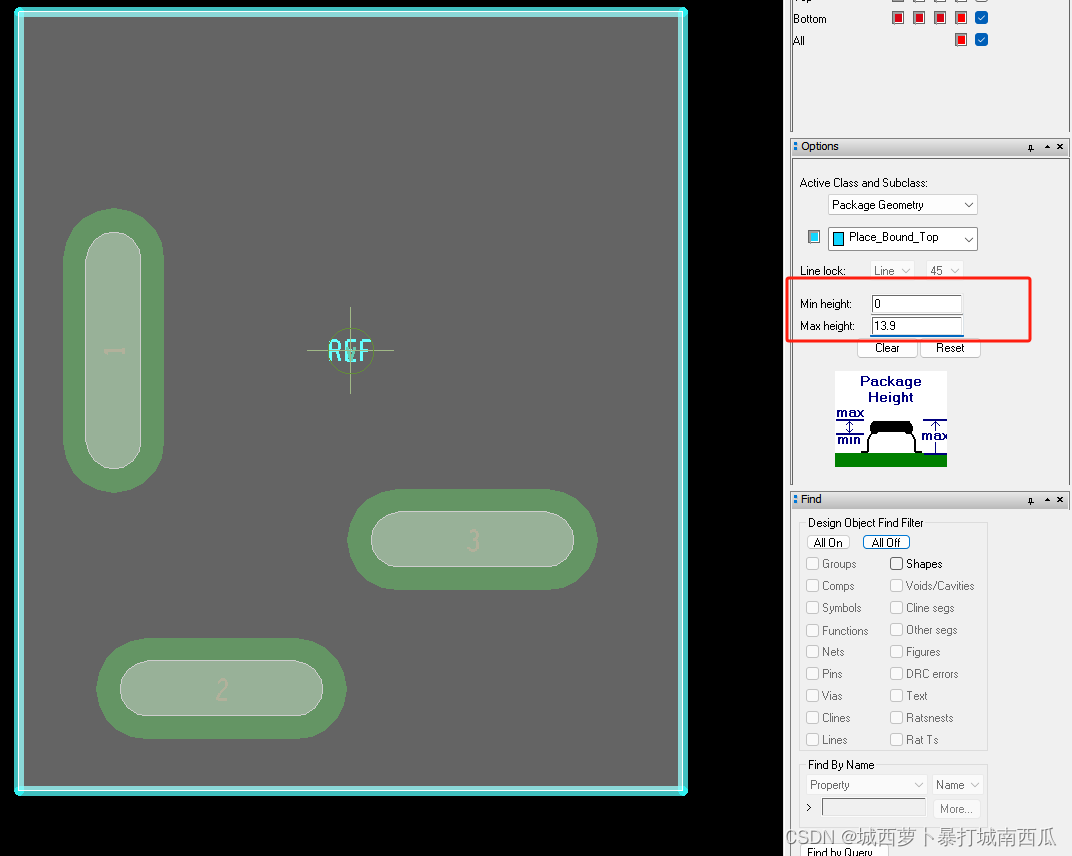
Task: Enable the Functions find filter
Action: (812, 630)
